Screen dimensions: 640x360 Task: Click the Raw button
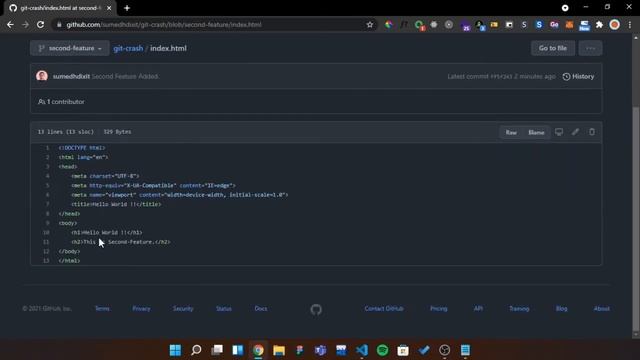[x=511, y=132]
